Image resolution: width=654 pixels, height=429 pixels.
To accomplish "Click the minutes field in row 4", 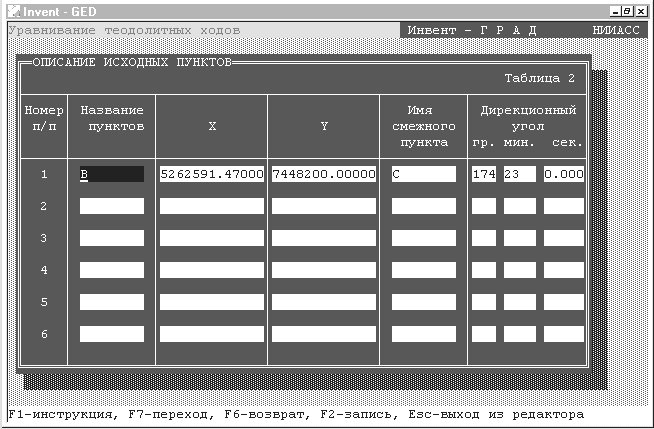I will tap(520, 270).
